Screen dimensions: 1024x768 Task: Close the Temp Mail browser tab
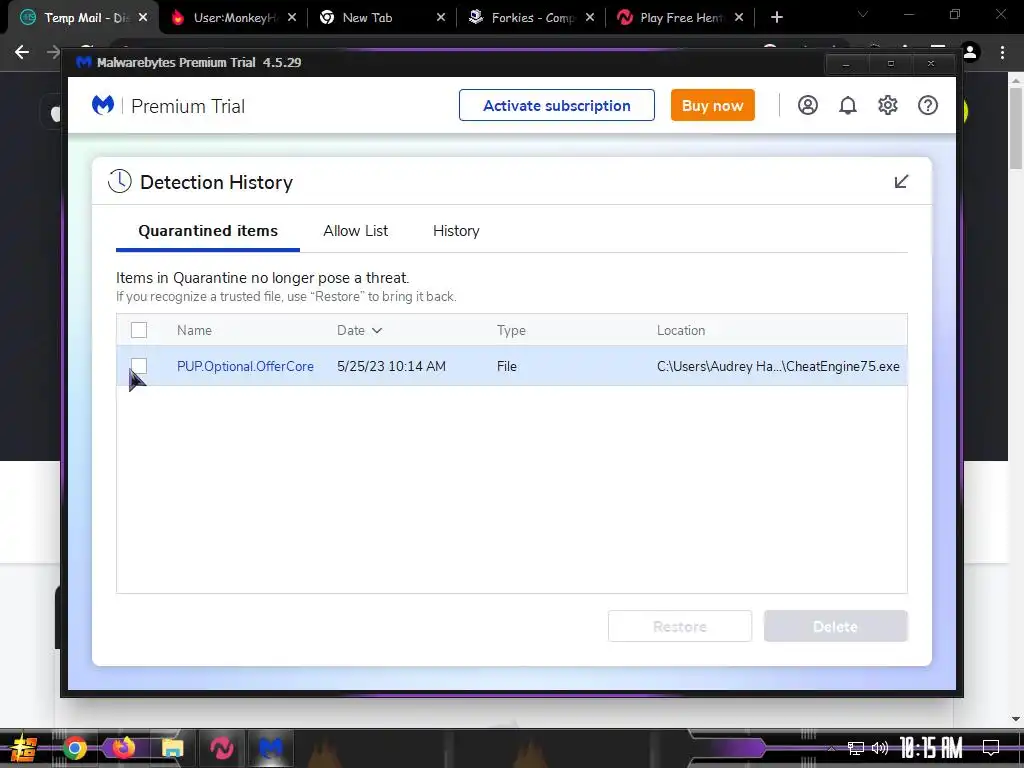[143, 18]
